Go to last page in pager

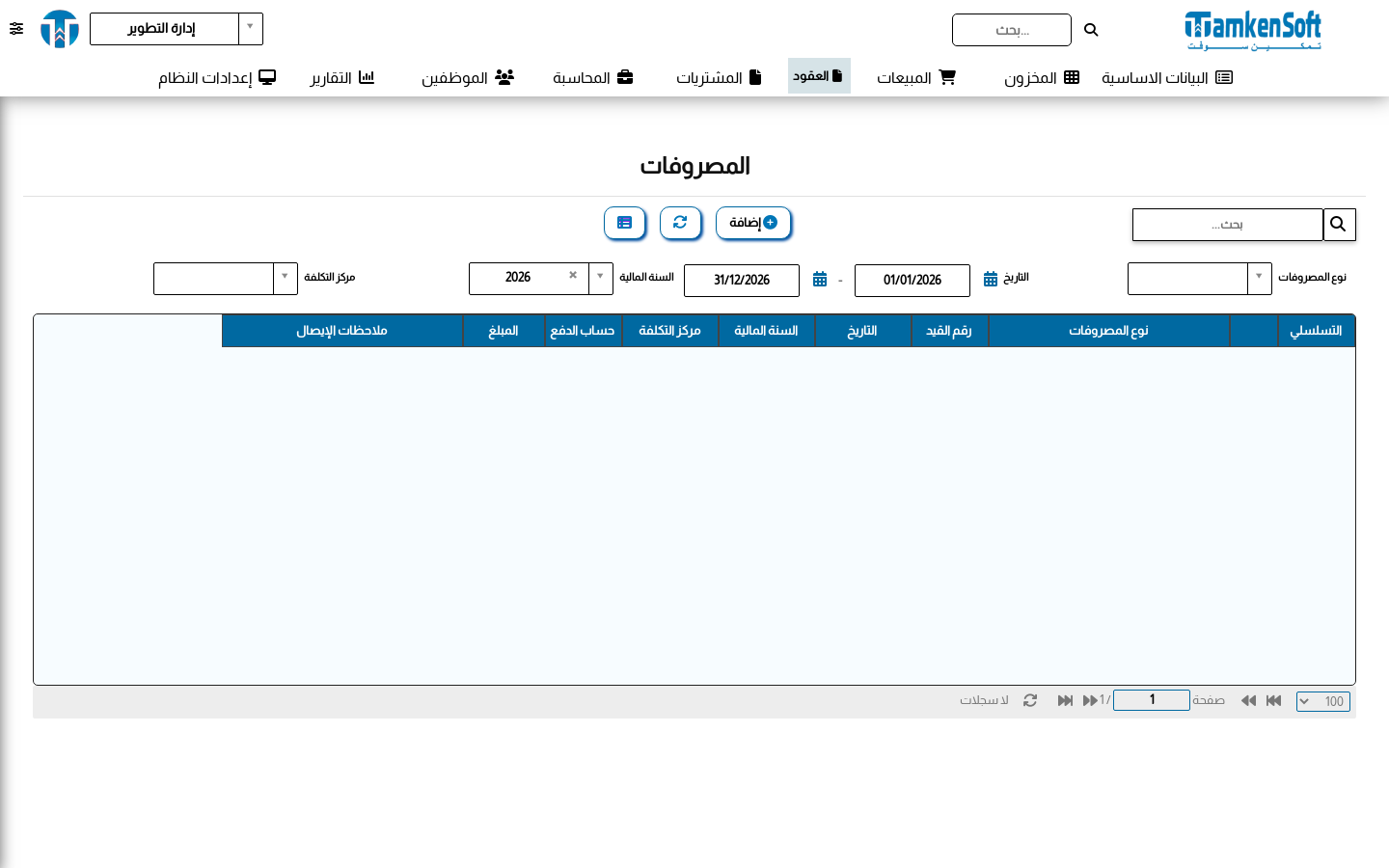click(x=1065, y=700)
